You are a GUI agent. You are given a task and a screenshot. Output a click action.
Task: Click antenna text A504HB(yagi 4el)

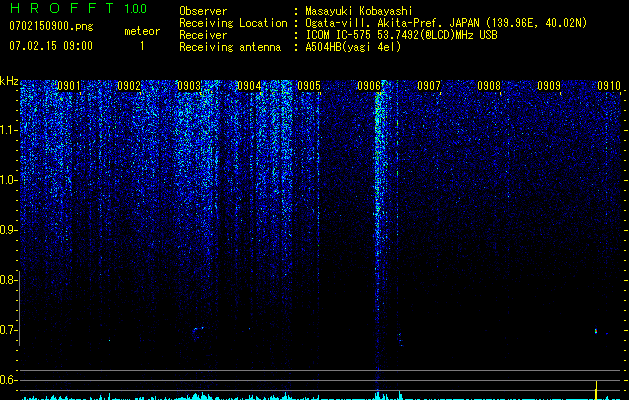[353, 47]
